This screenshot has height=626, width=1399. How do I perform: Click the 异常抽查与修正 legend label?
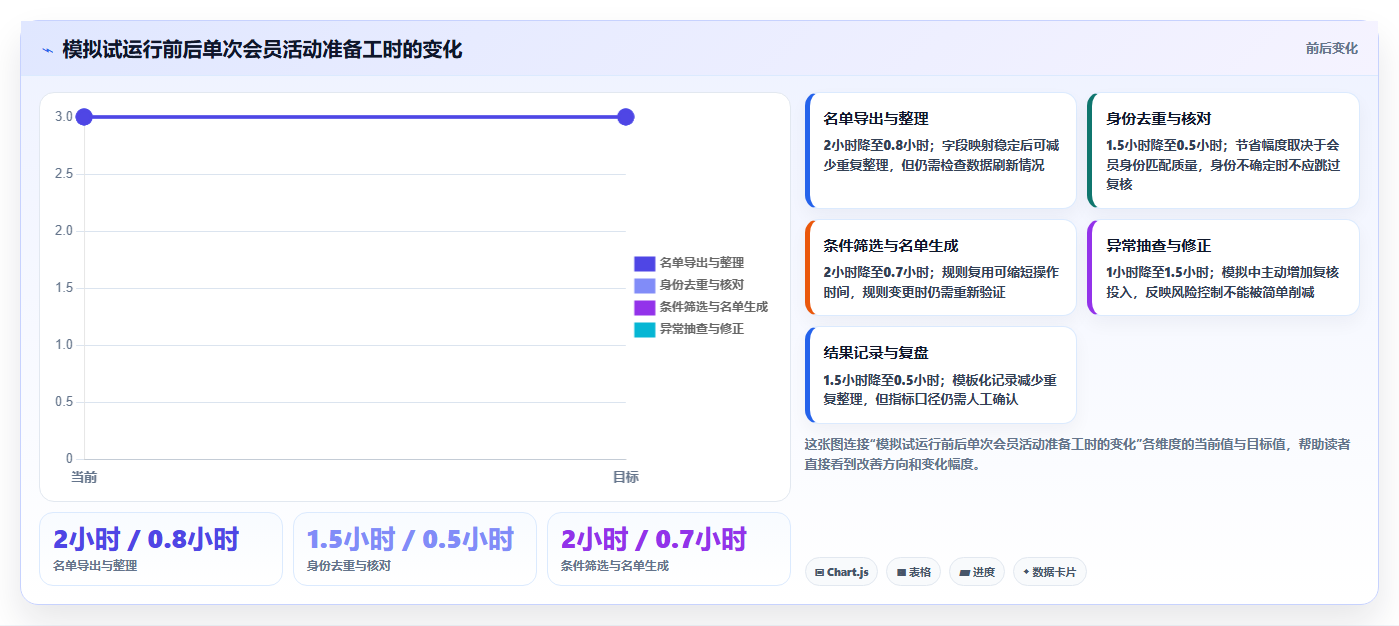click(701, 329)
